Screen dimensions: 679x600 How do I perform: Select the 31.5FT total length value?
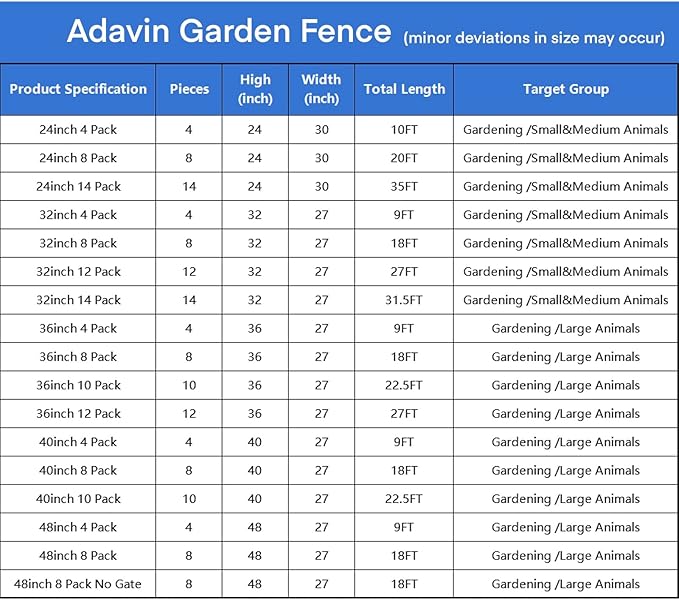point(404,300)
